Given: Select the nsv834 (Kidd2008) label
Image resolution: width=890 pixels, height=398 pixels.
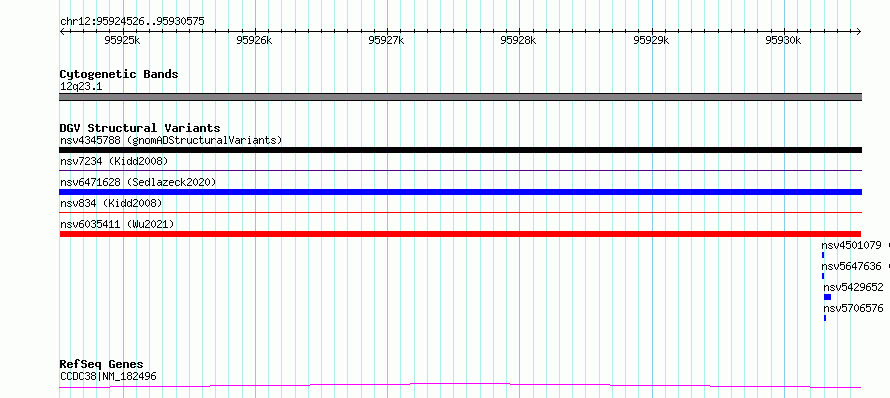Looking at the screenshot, I should (111, 203).
